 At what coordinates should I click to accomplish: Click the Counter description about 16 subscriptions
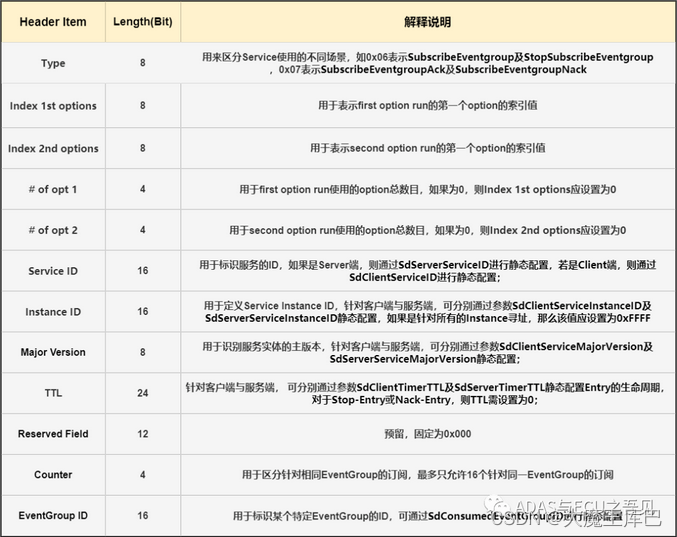[x=427, y=475]
